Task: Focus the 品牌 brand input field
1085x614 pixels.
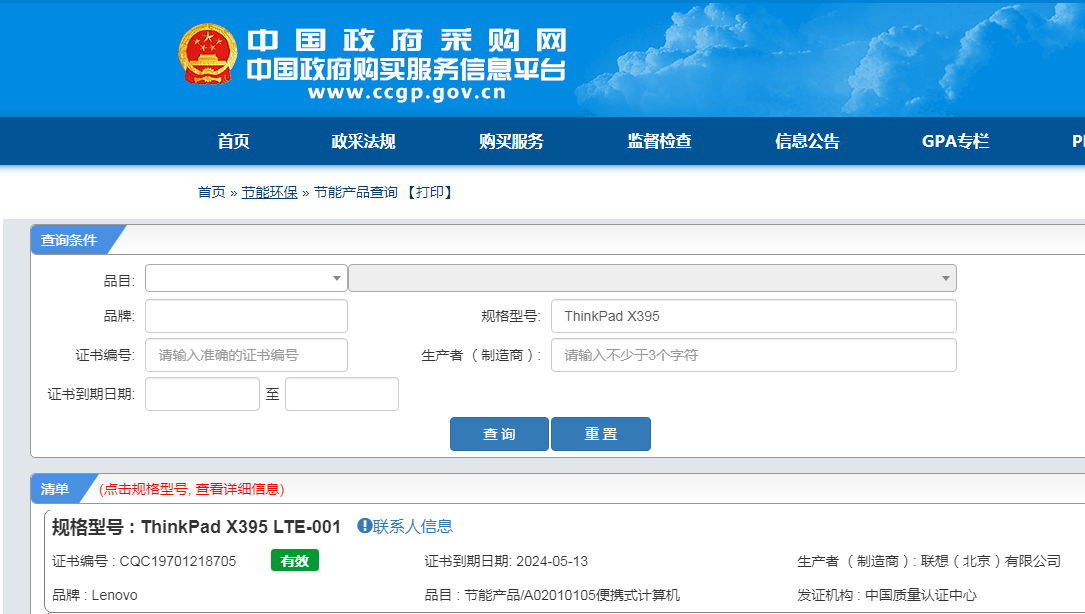Action: click(x=246, y=316)
